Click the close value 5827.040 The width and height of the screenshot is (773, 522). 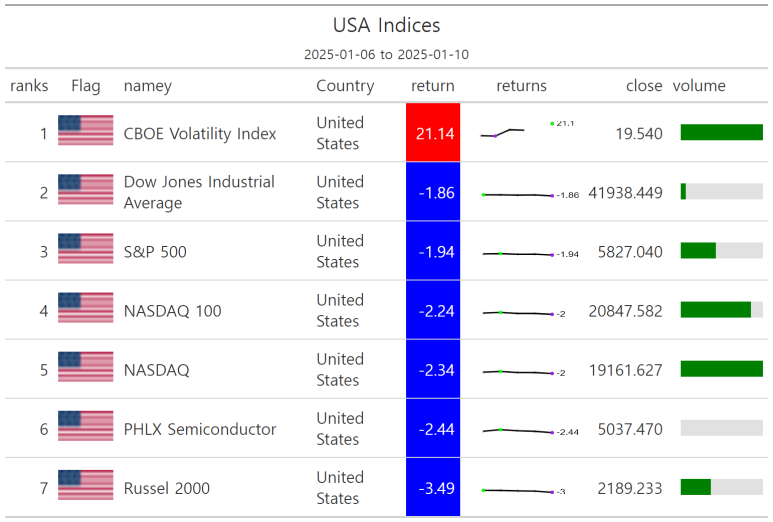(630, 252)
